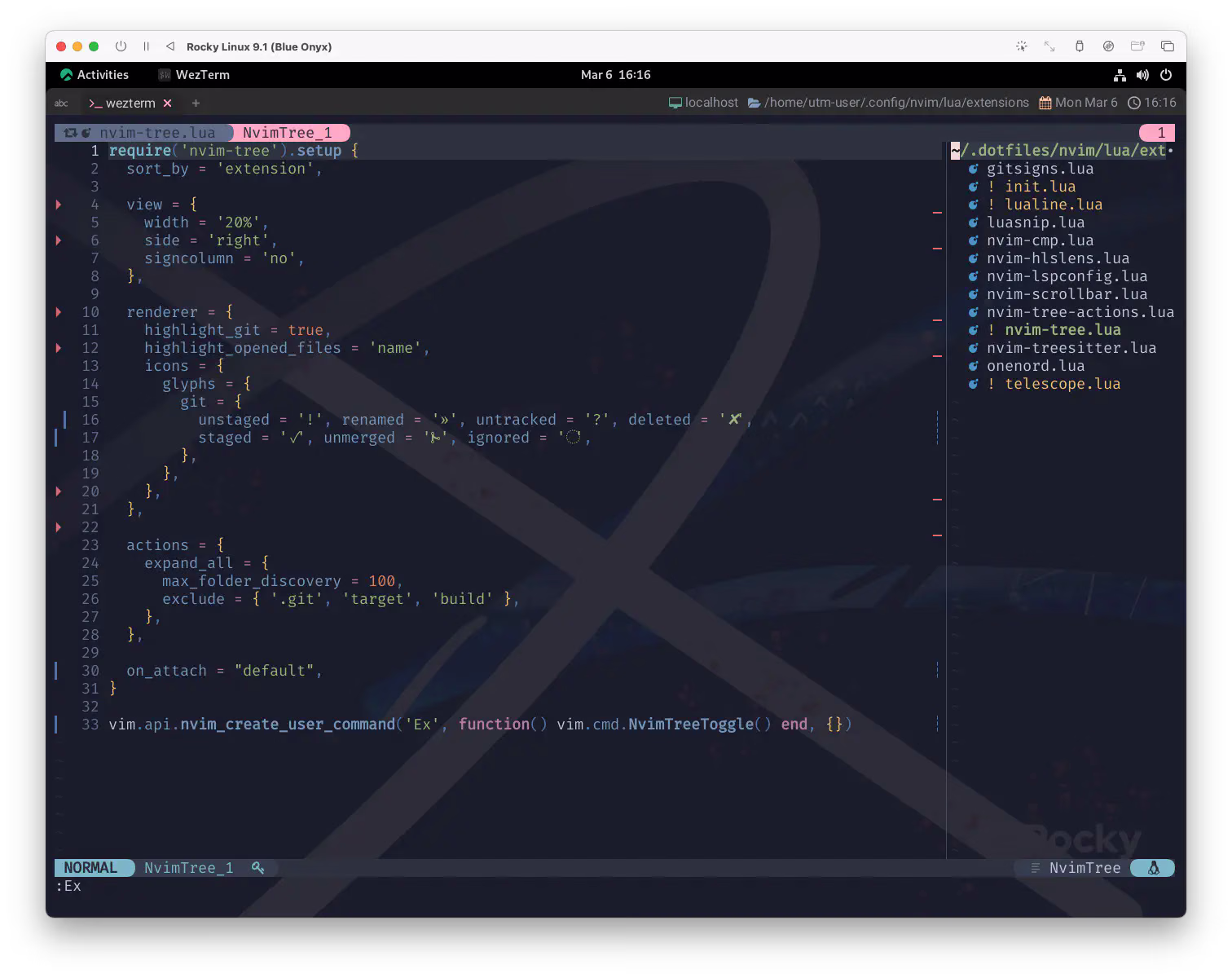The width and height of the screenshot is (1232, 978).
Task: Click the folder path /home/utm-user/.config/nvim/lua/extensions
Action: pos(889,103)
